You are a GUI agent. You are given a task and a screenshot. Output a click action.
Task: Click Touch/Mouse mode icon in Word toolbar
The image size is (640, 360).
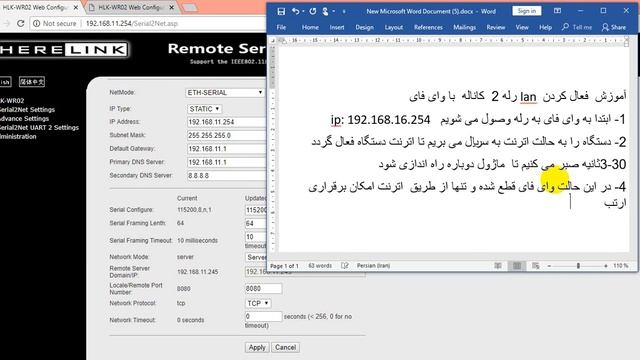tap(325, 11)
